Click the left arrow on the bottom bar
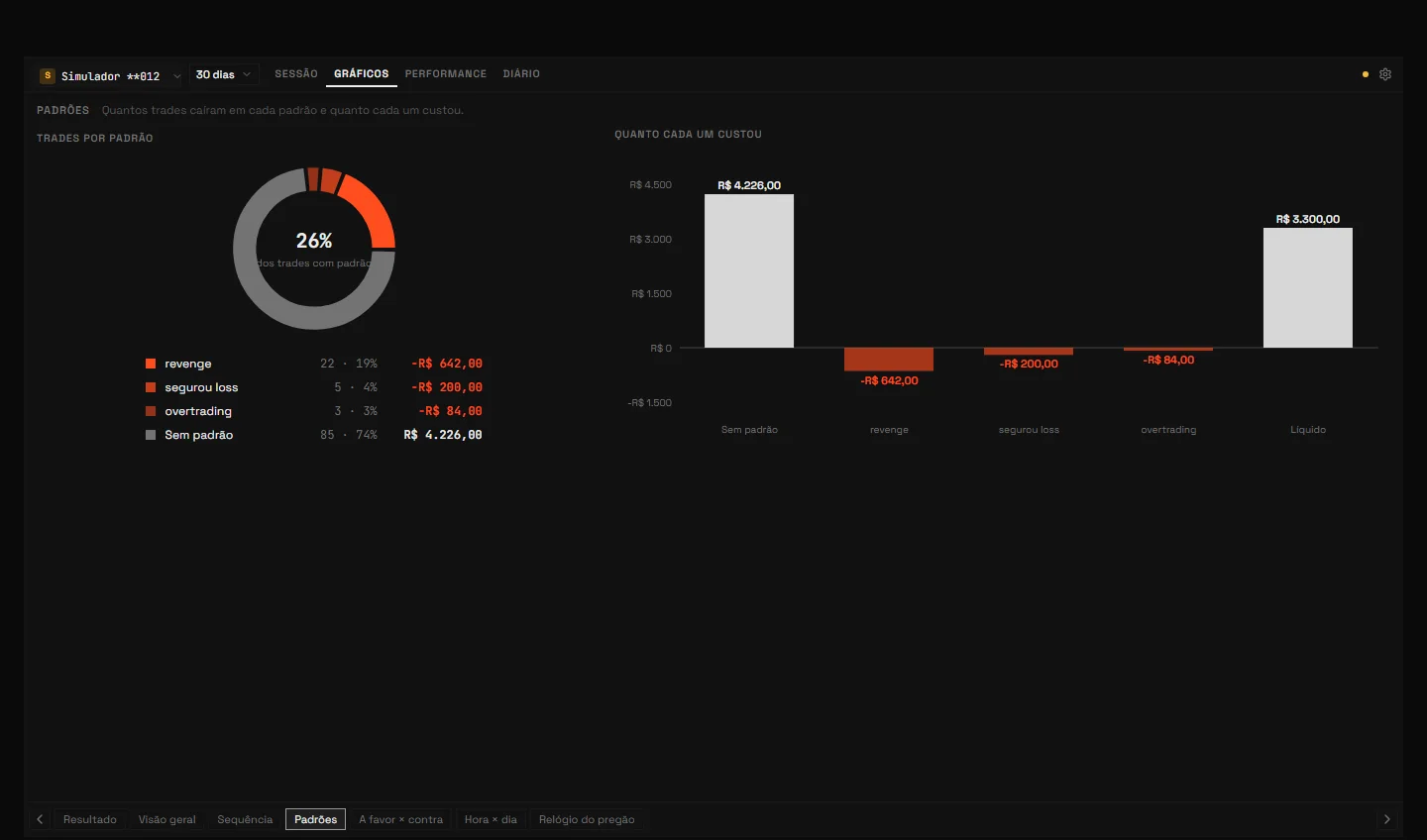Screen dimensions: 1427x840 [40, 819]
